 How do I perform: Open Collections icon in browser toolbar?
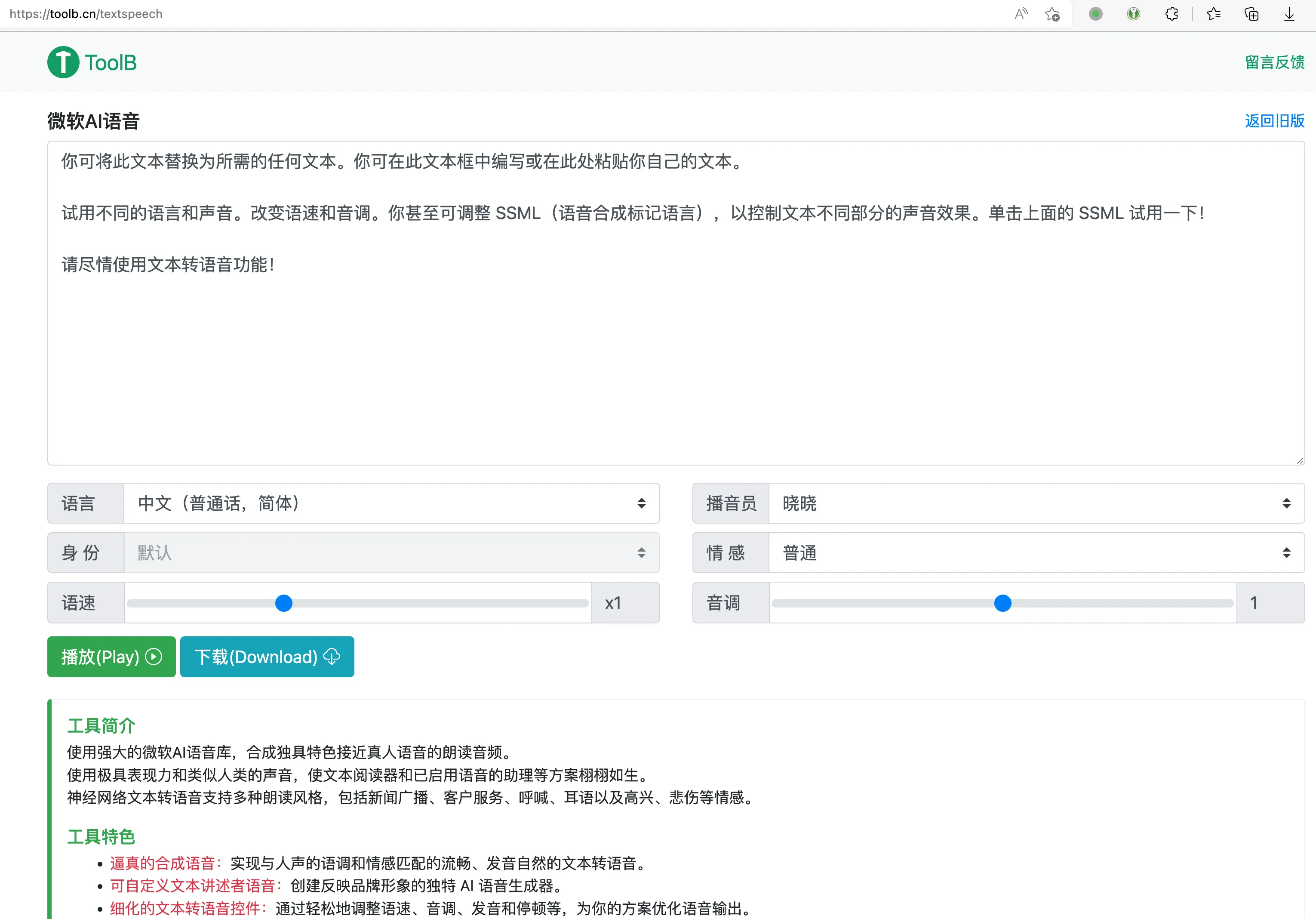(x=1251, y=14)
